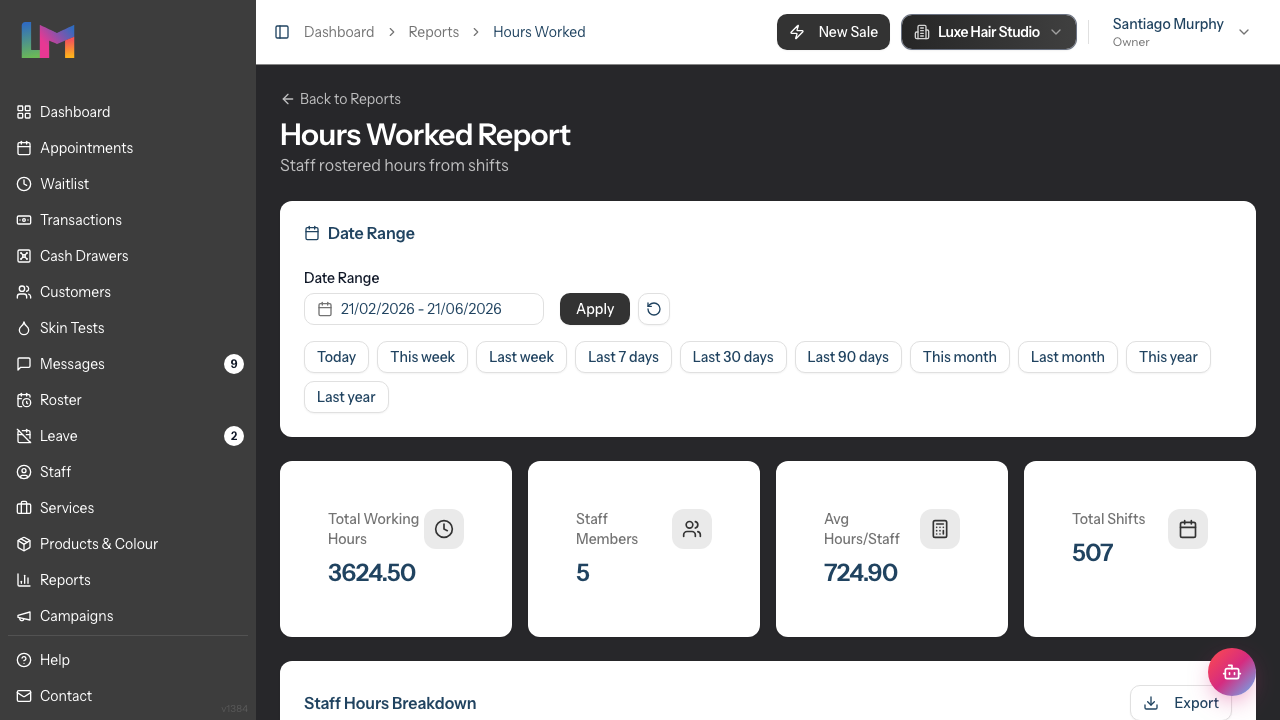Click the Staff Hours Breakdown heading
This screenshot has height=720, width=1280.
coord(390,703)
